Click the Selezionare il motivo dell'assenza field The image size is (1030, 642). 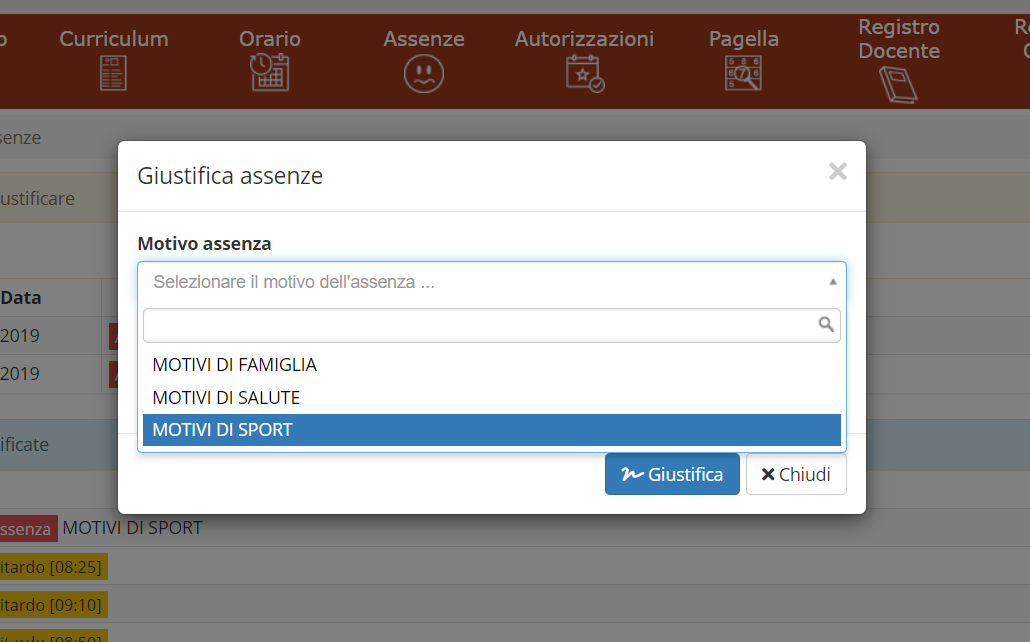pyautogui.click(x=480, y=282)
